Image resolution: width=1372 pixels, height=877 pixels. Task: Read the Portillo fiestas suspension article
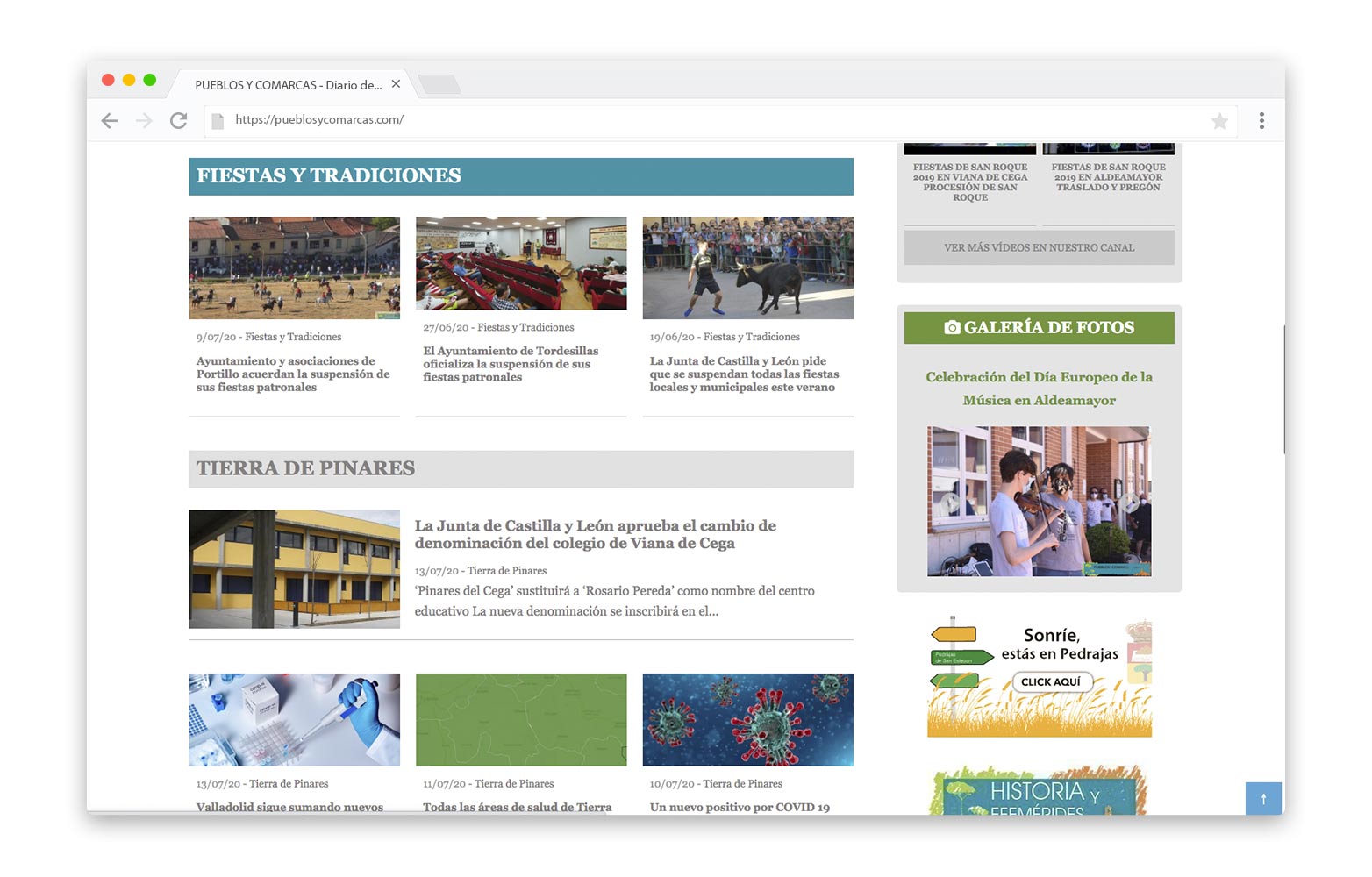(294, 374)
